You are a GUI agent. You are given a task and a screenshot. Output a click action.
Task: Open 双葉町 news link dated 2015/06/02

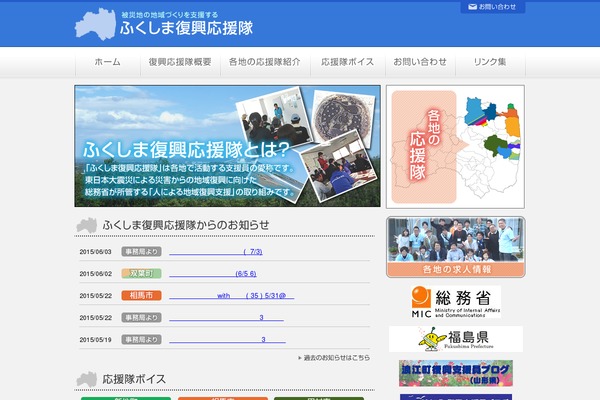[213, 274]
